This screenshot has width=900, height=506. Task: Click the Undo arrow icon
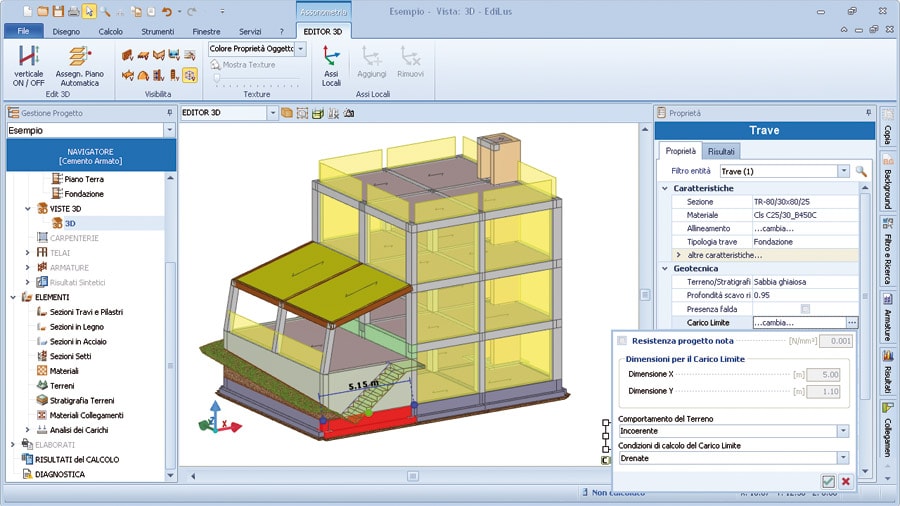pos(166,11)
